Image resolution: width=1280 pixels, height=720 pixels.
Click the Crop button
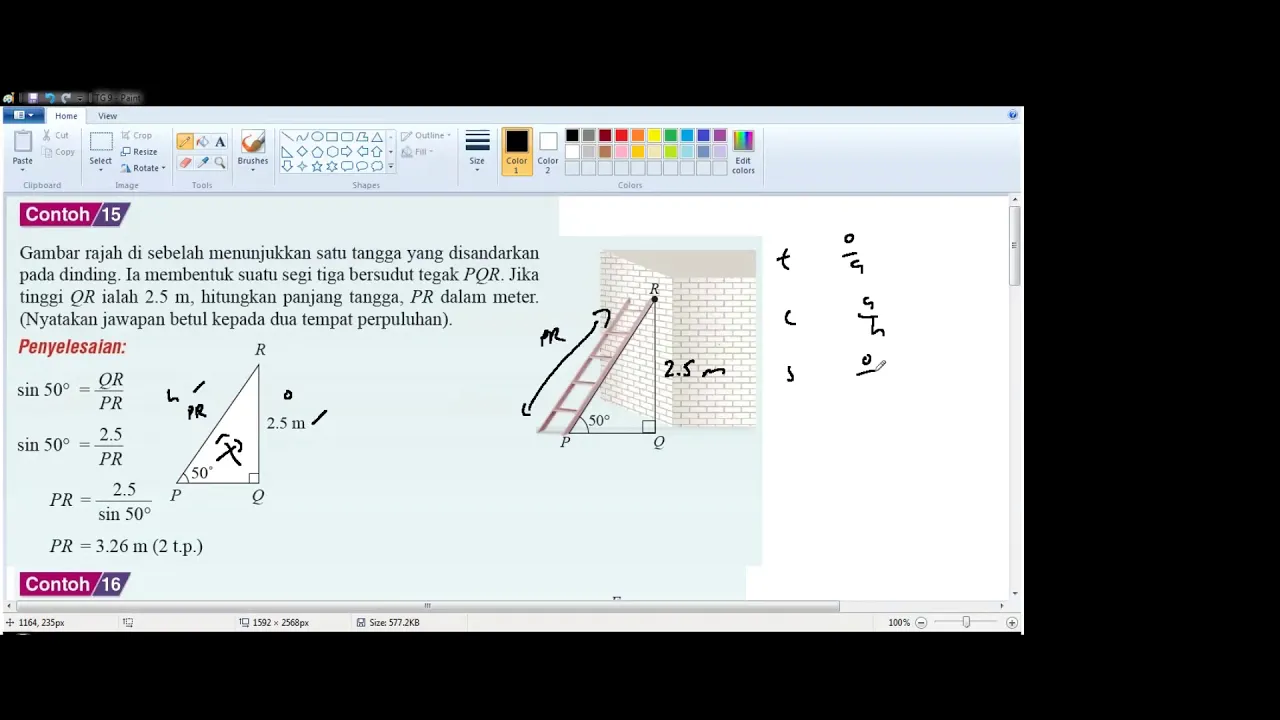coord(137,135)
